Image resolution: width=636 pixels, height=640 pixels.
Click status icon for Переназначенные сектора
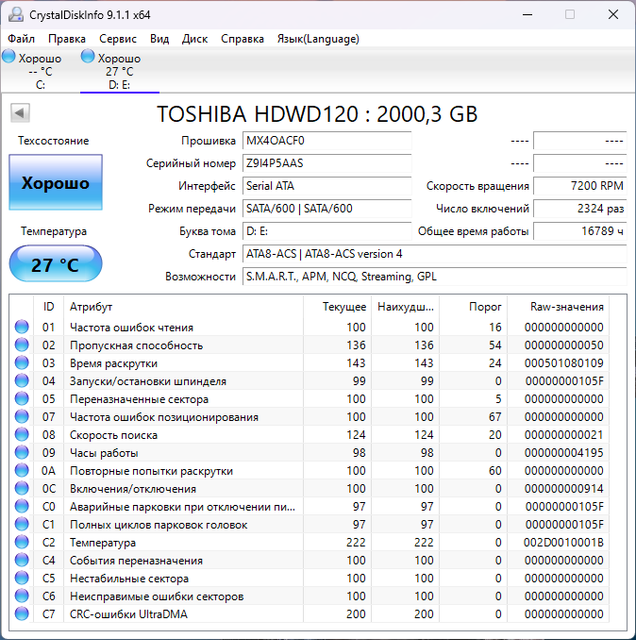coord(22,399)
